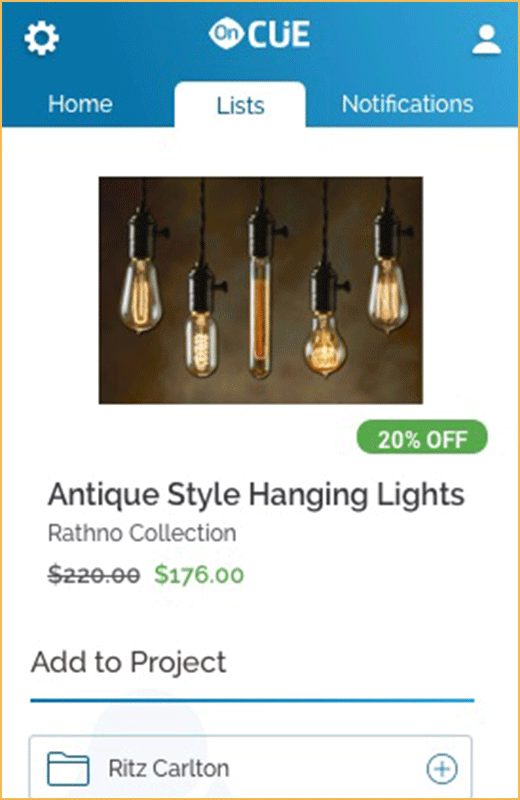The width and height of the screenshot is (520, 800).
Task: Open the Notifications tab
Action: point(407,104)
